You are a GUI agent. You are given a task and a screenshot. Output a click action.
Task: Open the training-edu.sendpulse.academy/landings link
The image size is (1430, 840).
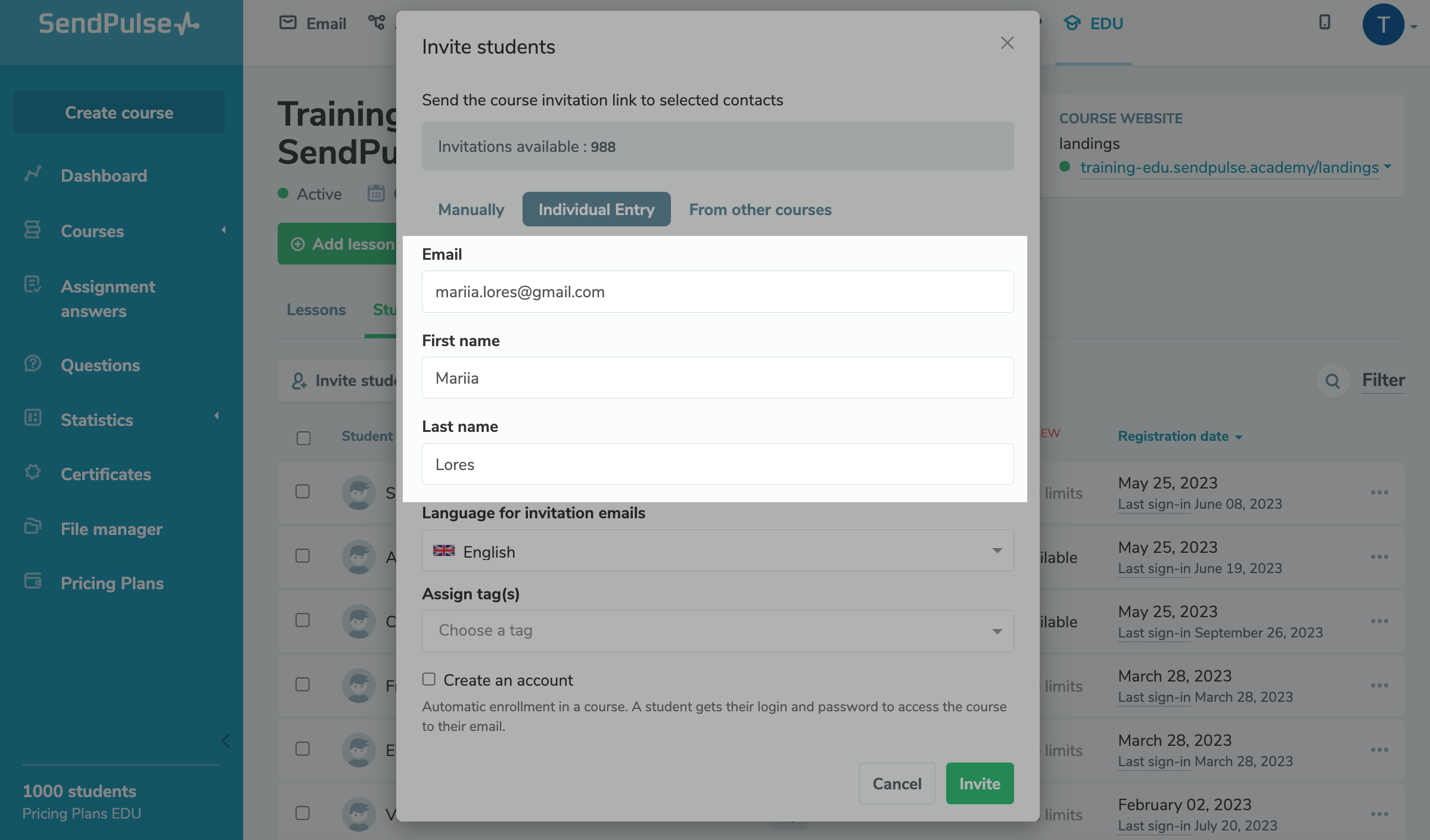coord(1229,167)
